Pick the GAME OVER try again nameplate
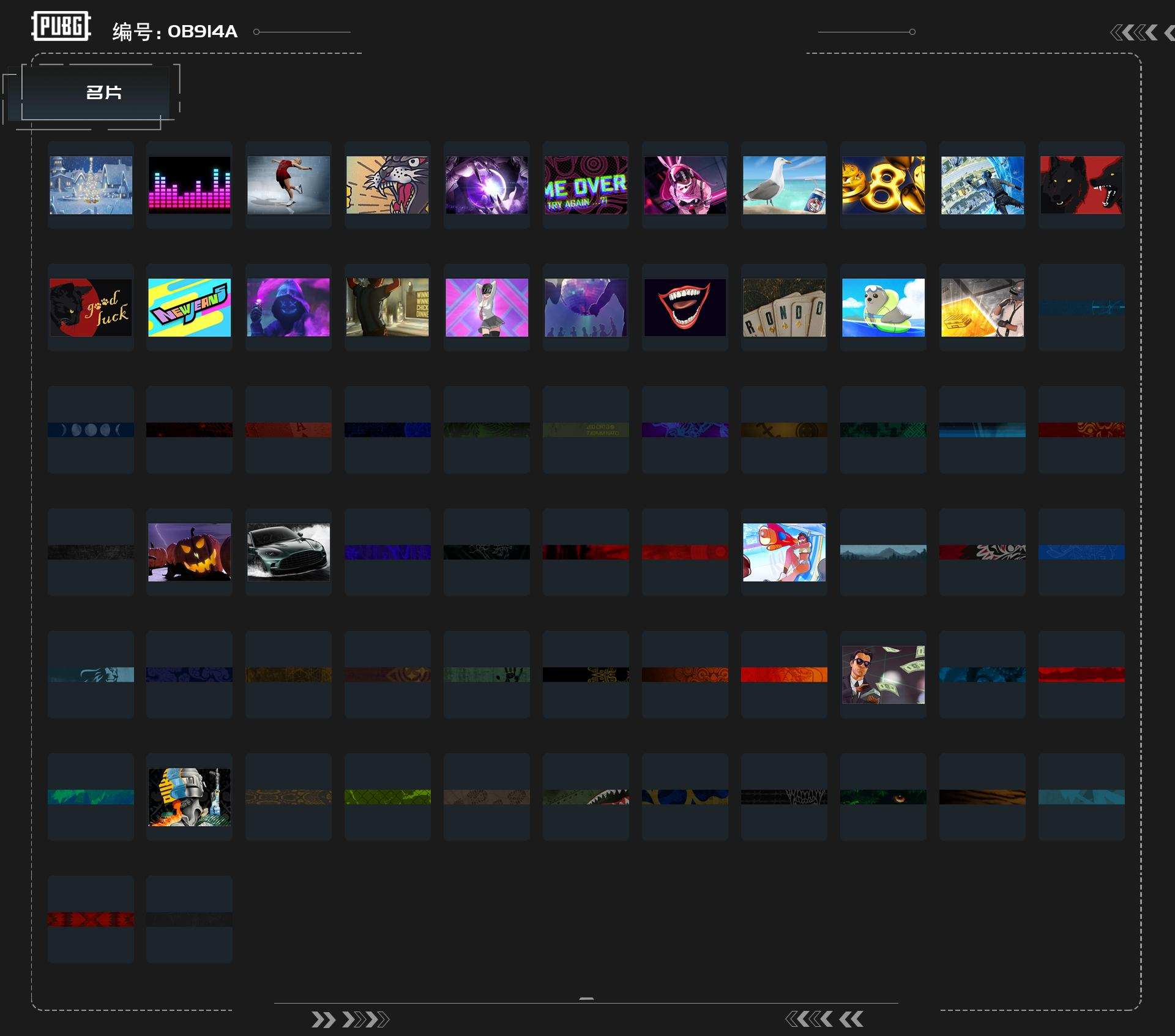The width and height of the screenshot is (1175, 1036). click(x=586, y=185)
